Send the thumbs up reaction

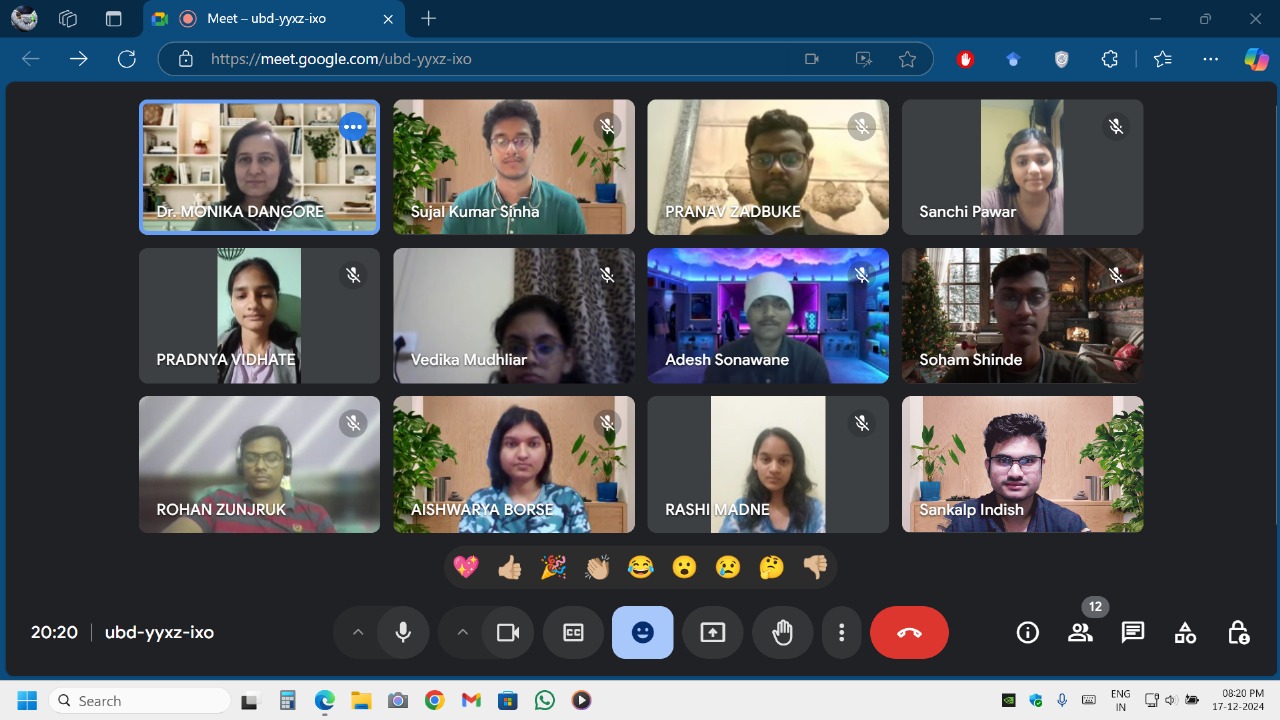coord(510,568)
